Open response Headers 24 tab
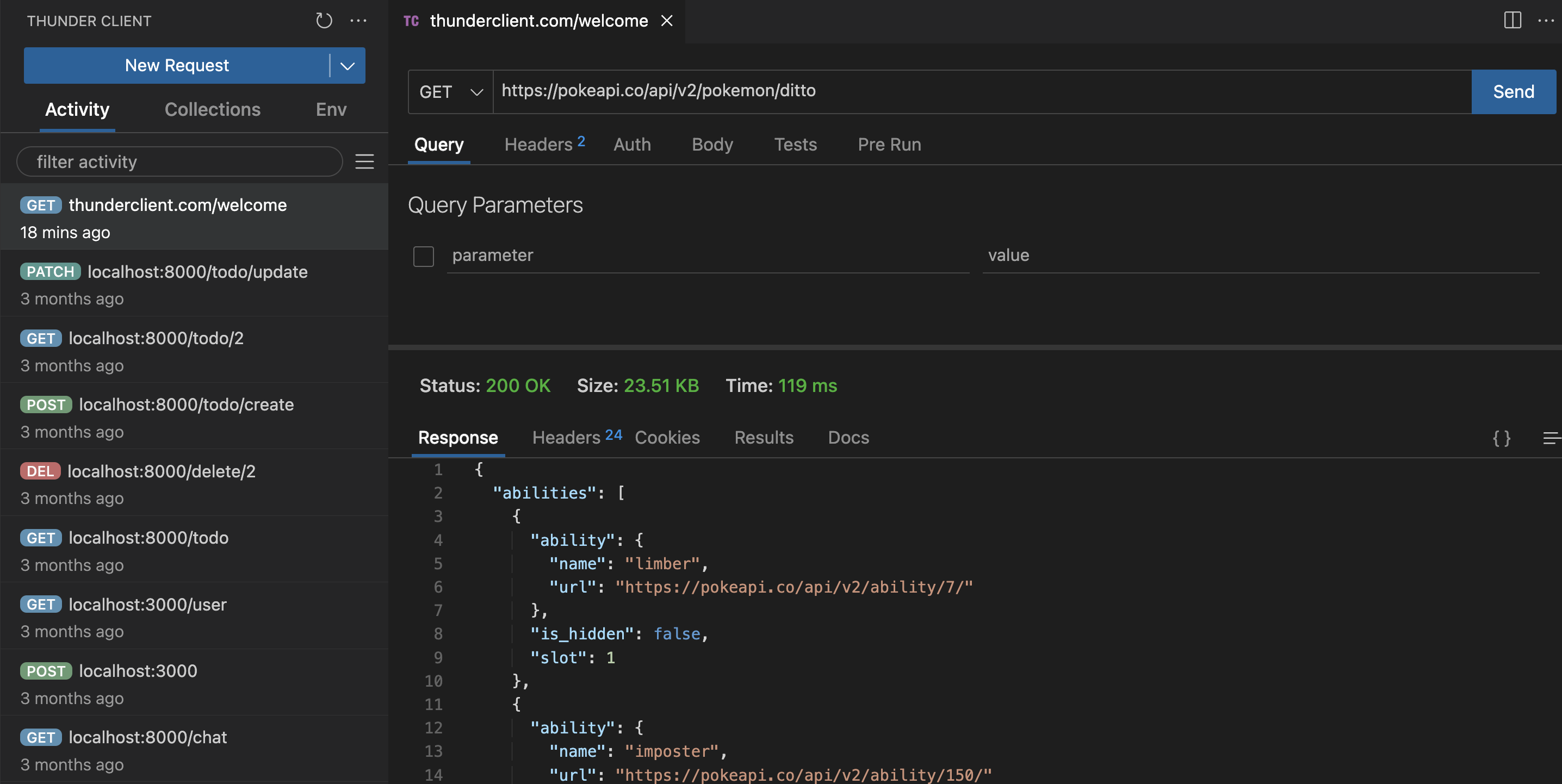The image size is (1562, 784). (x=577, y=438)
